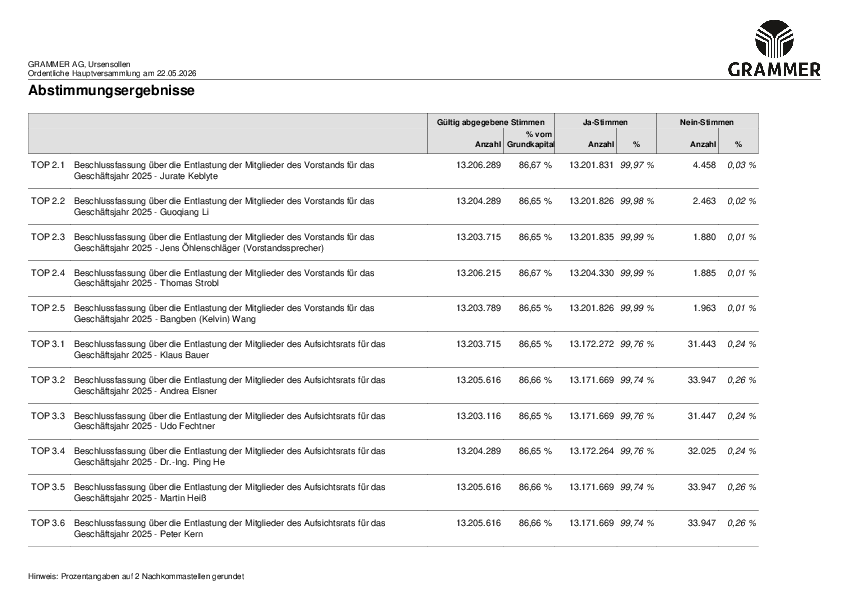Click value 13.206.289 in TOP 2.1

click(478, 165)
